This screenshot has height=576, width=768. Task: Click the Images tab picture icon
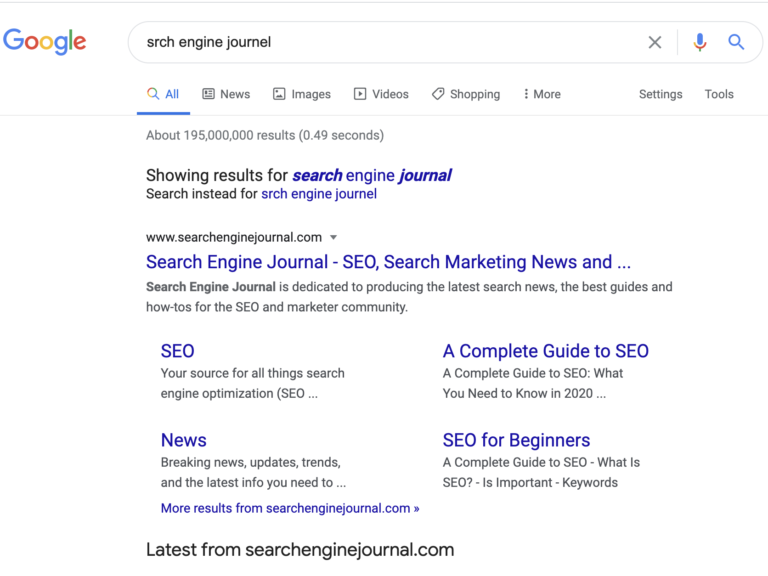tap(279, 94)
